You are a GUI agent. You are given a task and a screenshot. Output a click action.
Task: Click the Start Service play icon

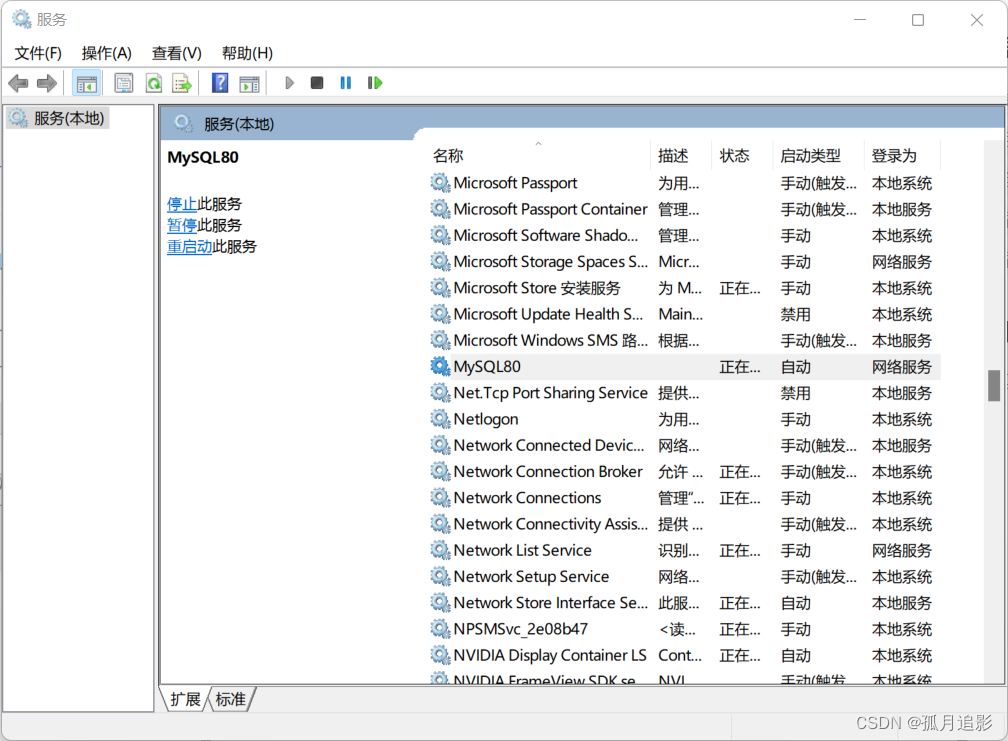289,83
